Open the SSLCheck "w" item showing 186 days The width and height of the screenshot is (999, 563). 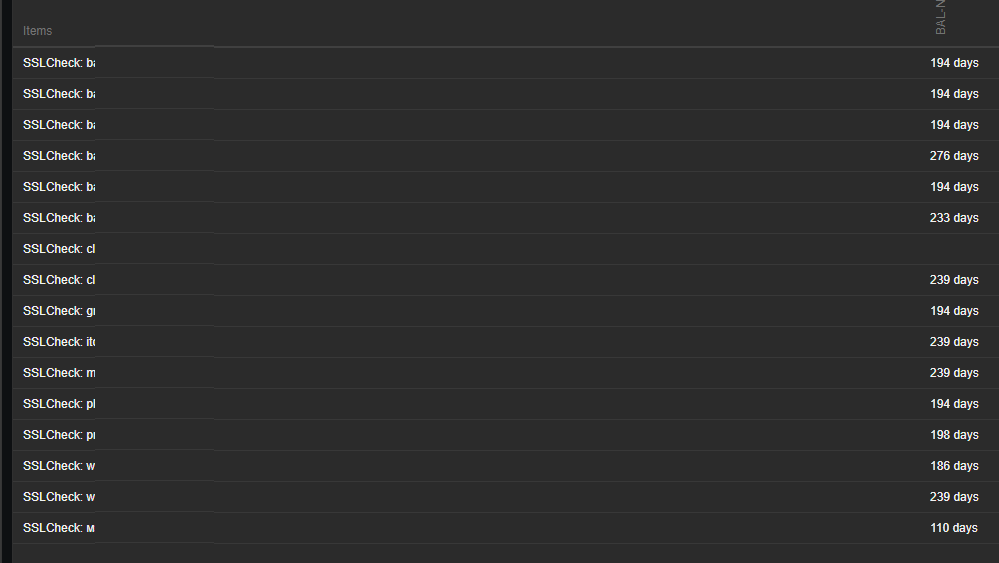(x=59, y=466)
